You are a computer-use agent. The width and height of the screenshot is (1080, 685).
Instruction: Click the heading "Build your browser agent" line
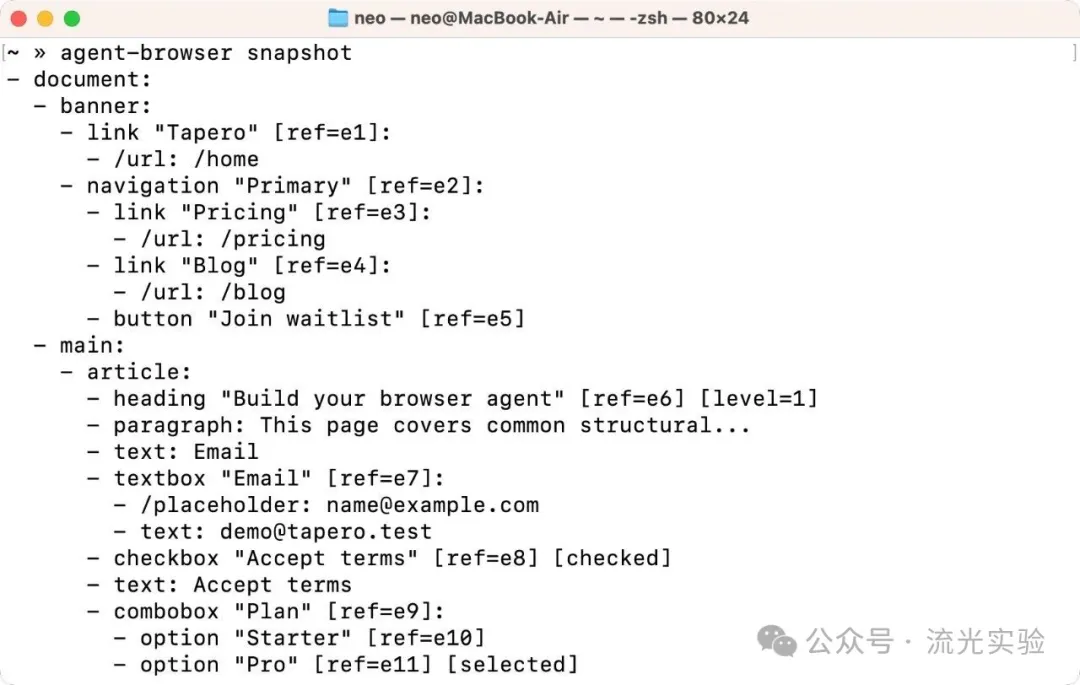453,399
